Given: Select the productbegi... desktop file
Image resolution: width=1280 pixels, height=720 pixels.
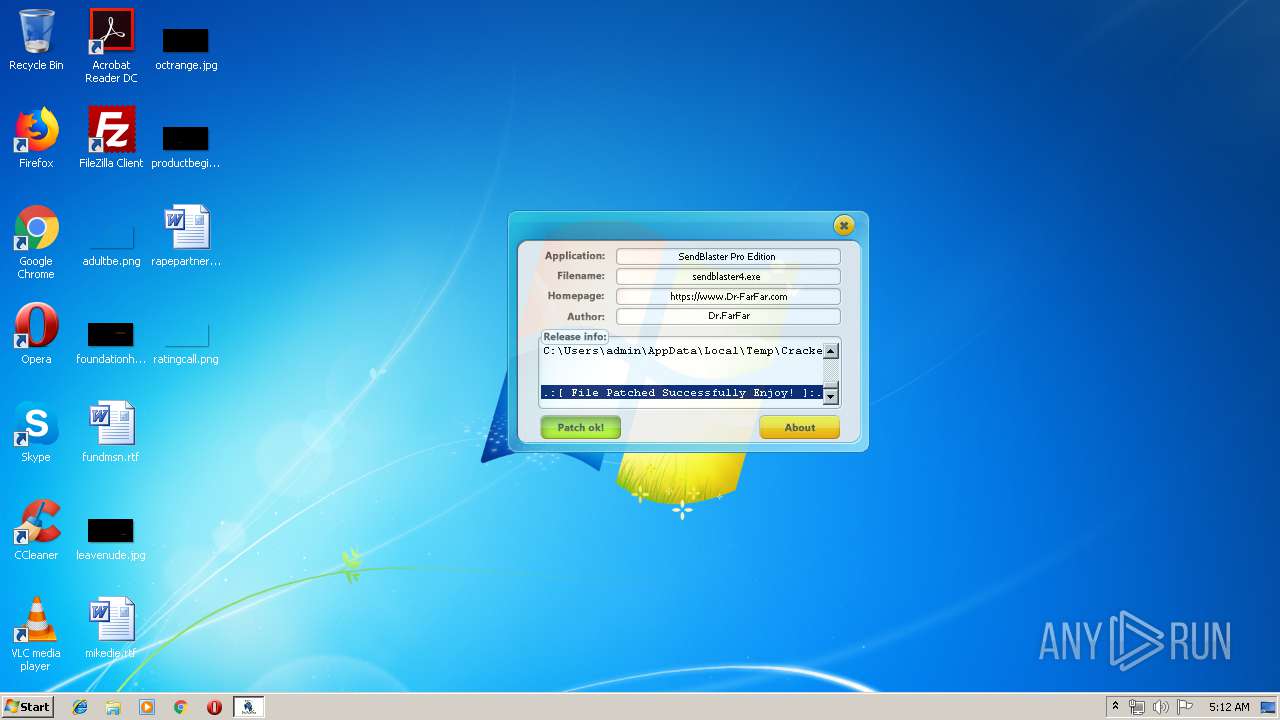Looking at the screenshot, I should (186, 146).
